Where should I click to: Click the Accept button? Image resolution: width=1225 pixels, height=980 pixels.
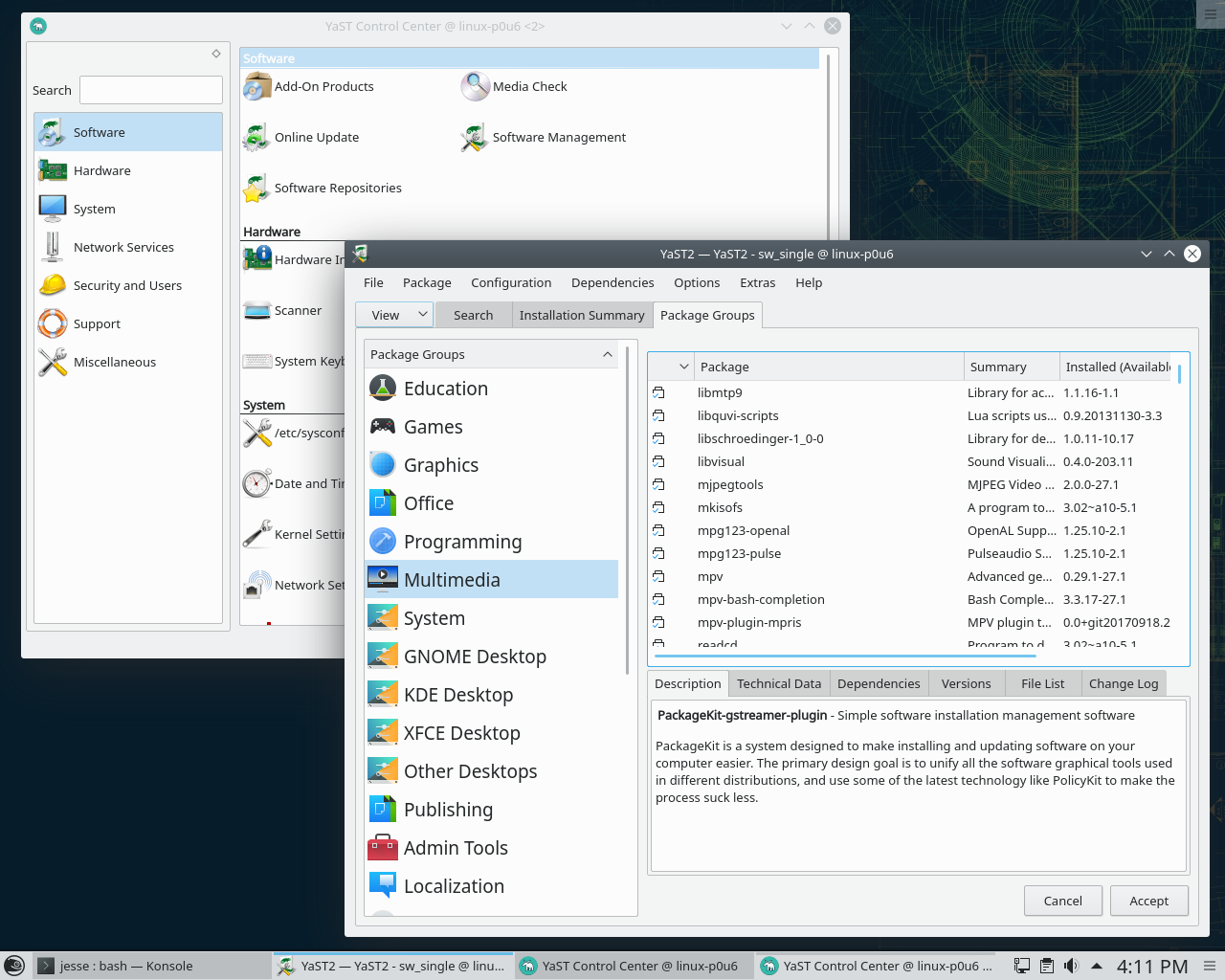point(1148,901)
